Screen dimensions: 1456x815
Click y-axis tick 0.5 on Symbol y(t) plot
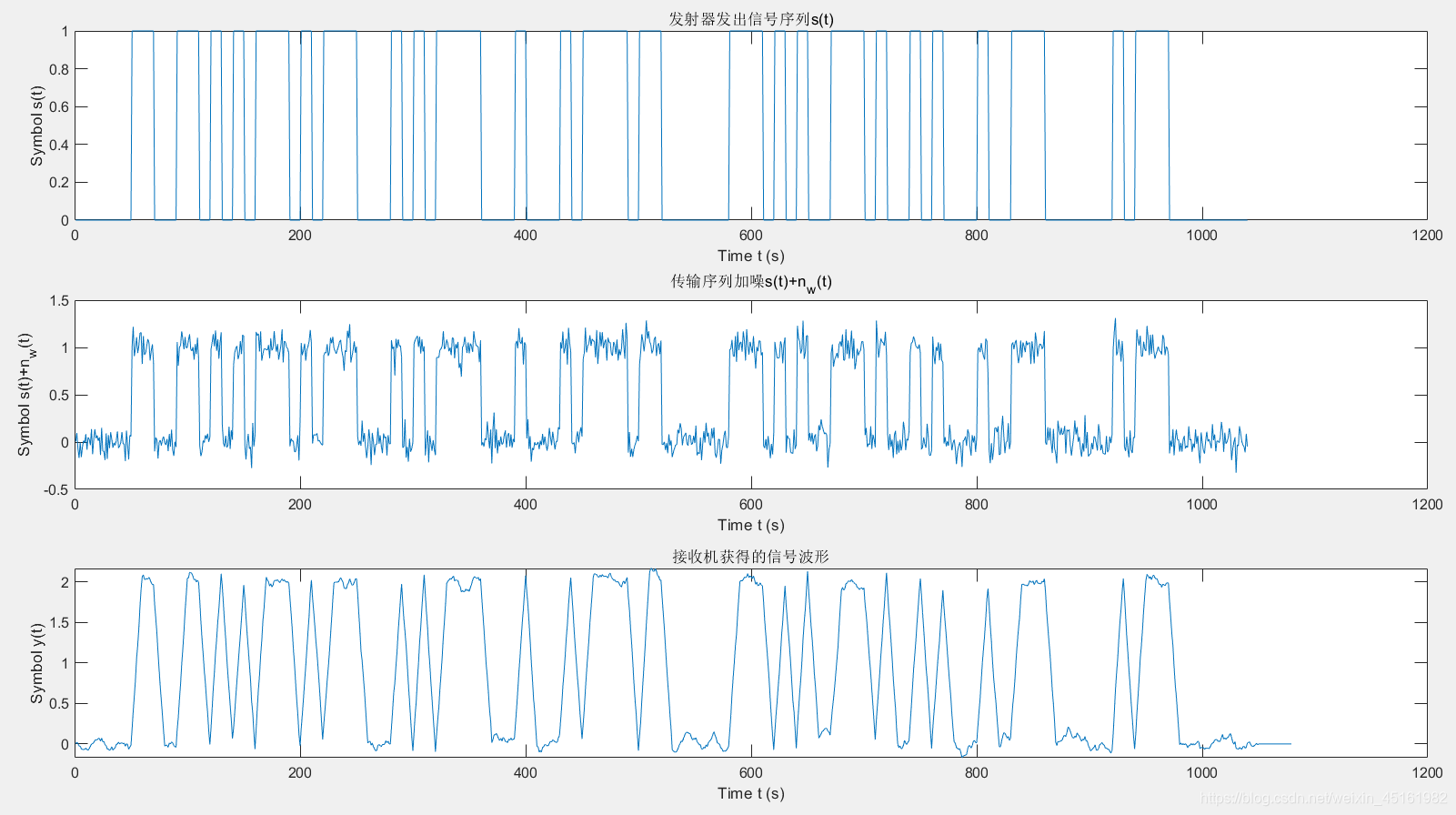(59, 703)
